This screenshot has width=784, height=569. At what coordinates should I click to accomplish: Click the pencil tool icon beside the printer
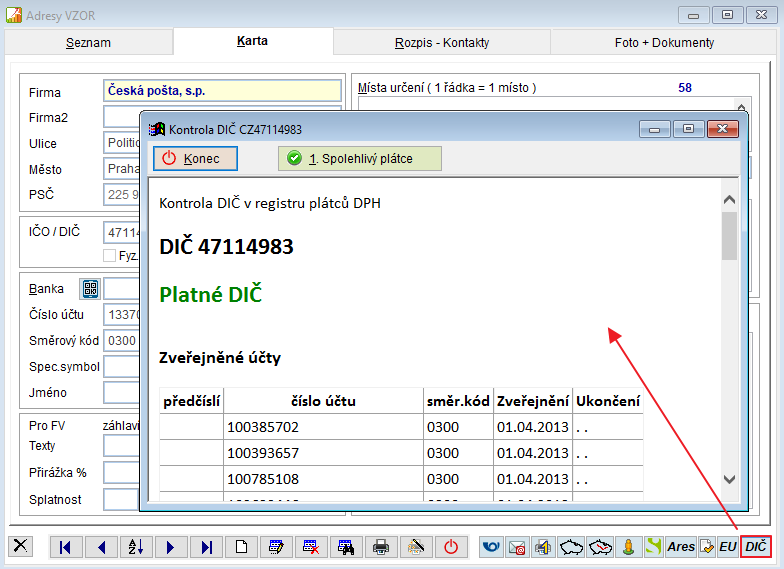pyautogui.click(x=416, y=547)
